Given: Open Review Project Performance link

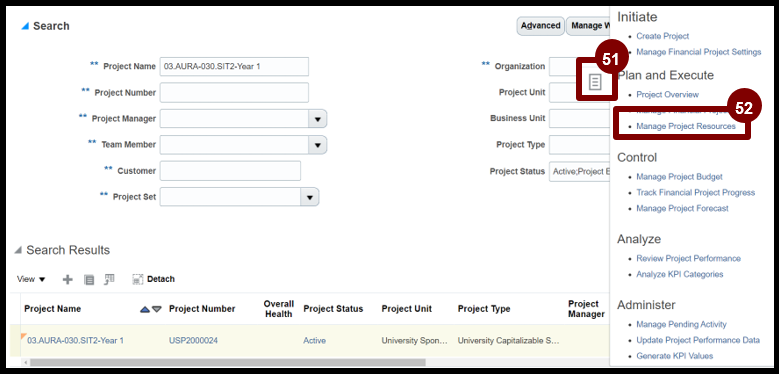Looking at the screenshot, I should point(688,259).
